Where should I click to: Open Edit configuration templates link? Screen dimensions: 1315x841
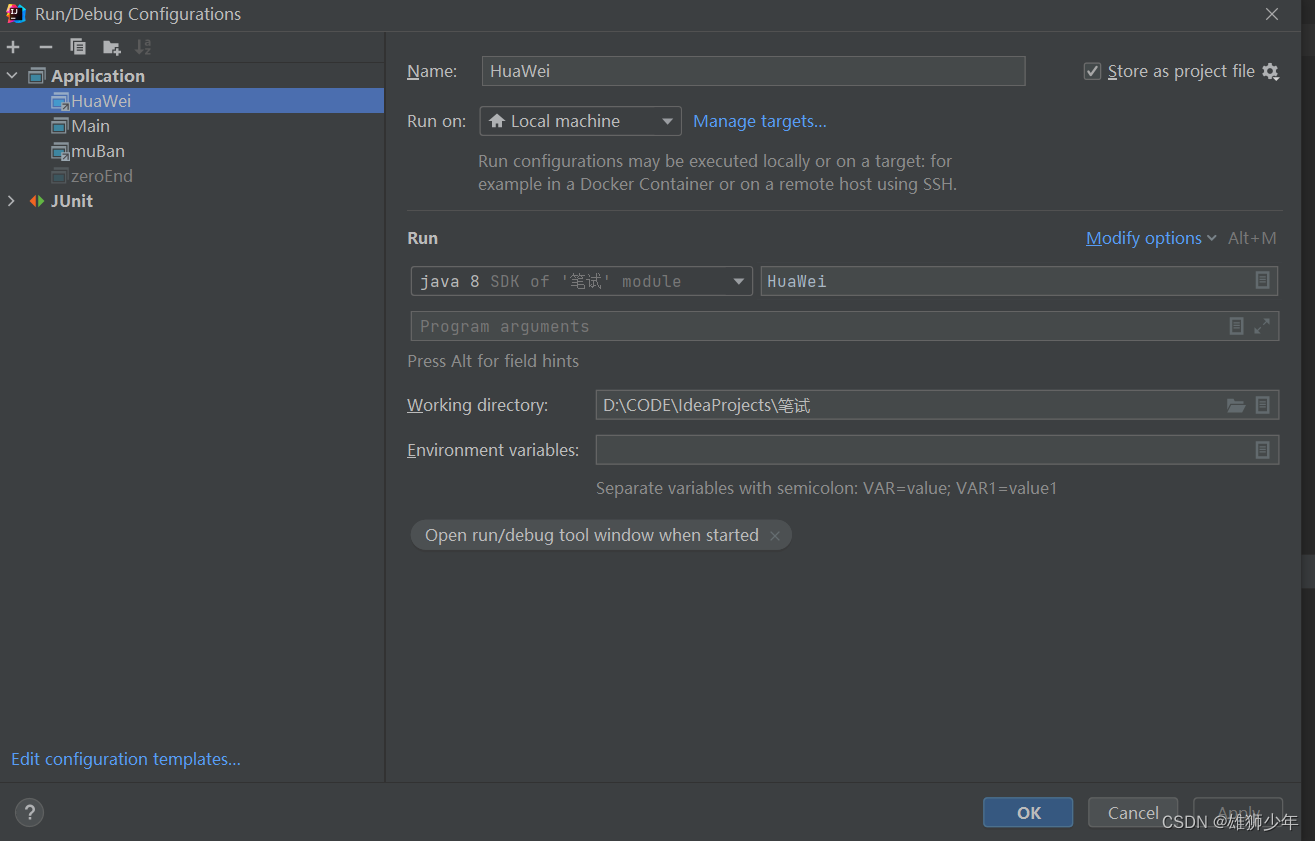click(126, 759)
